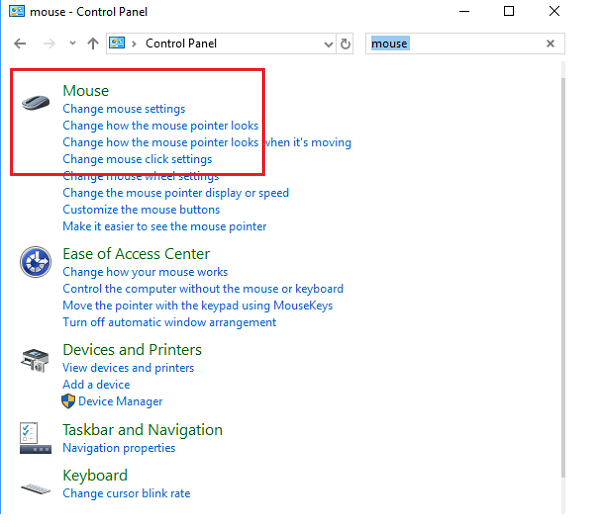Open Navigation properties link

[x=118, y=448]
